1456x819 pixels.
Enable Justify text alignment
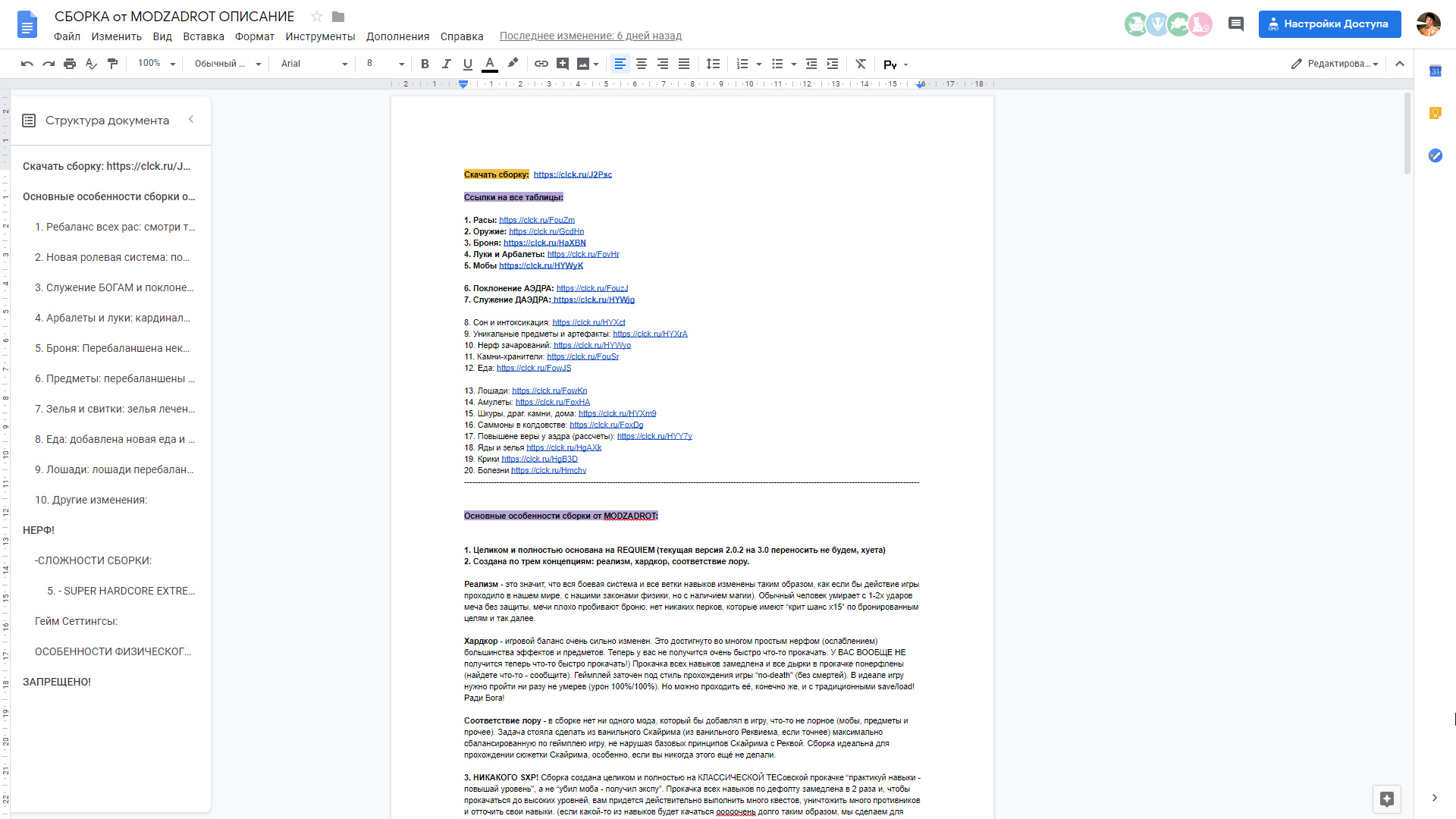684,64
